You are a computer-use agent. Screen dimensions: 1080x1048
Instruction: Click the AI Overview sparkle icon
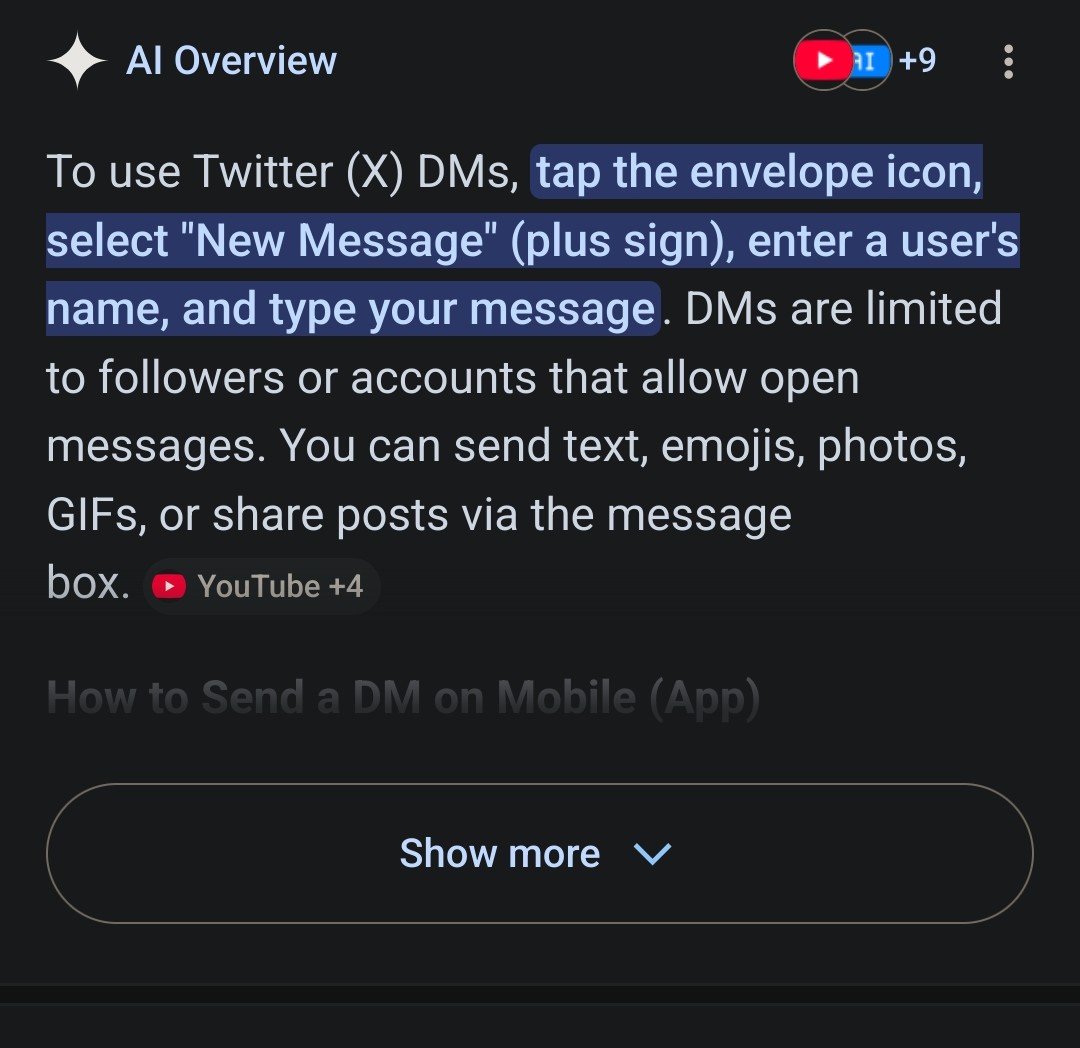point(77,61)
